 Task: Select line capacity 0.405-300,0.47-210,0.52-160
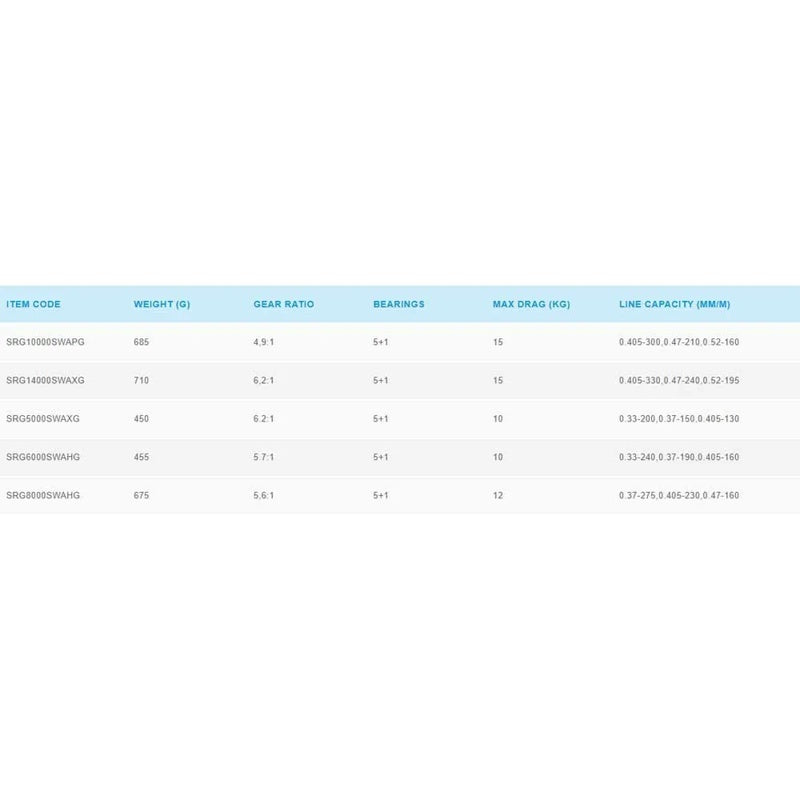[679, 342]
